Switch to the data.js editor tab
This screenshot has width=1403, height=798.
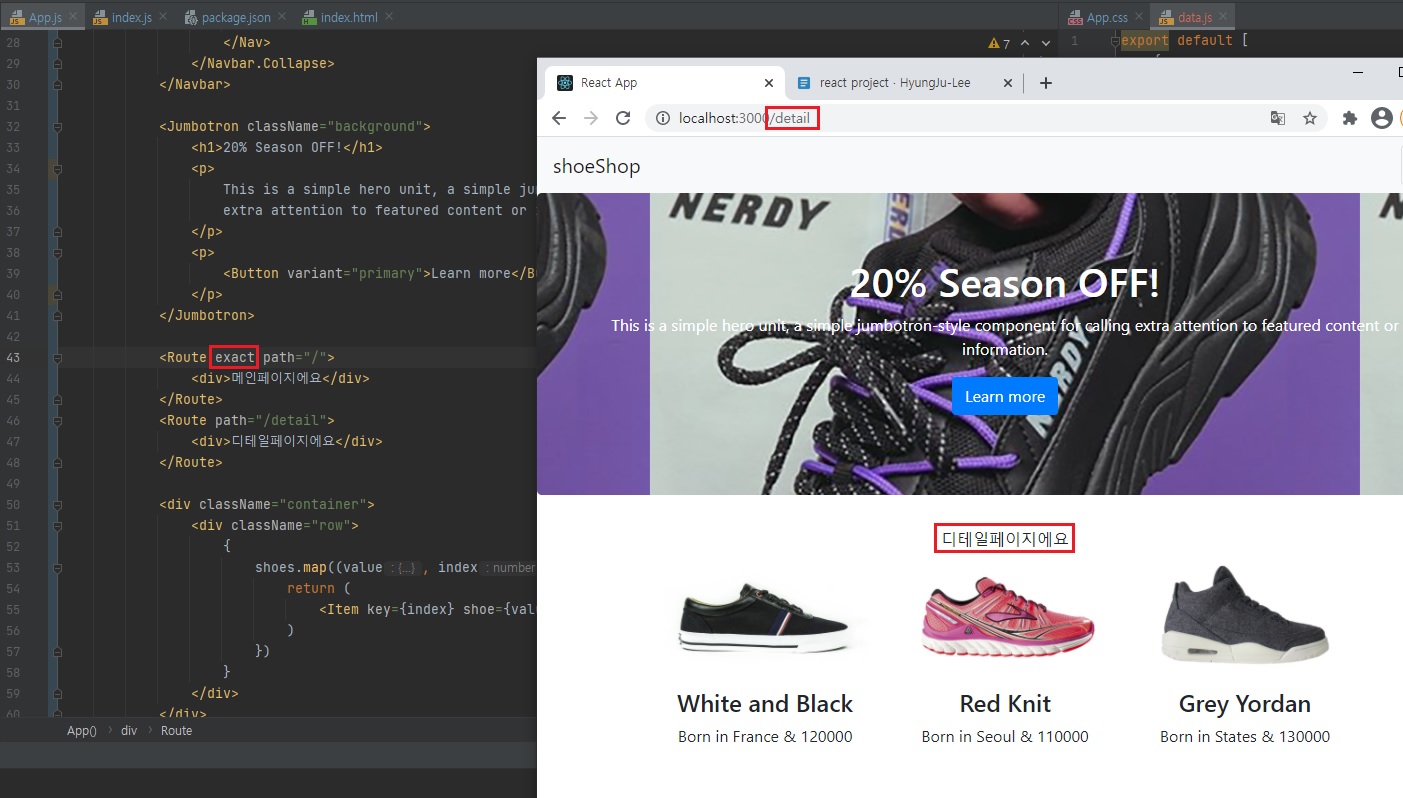point(1194,17)
